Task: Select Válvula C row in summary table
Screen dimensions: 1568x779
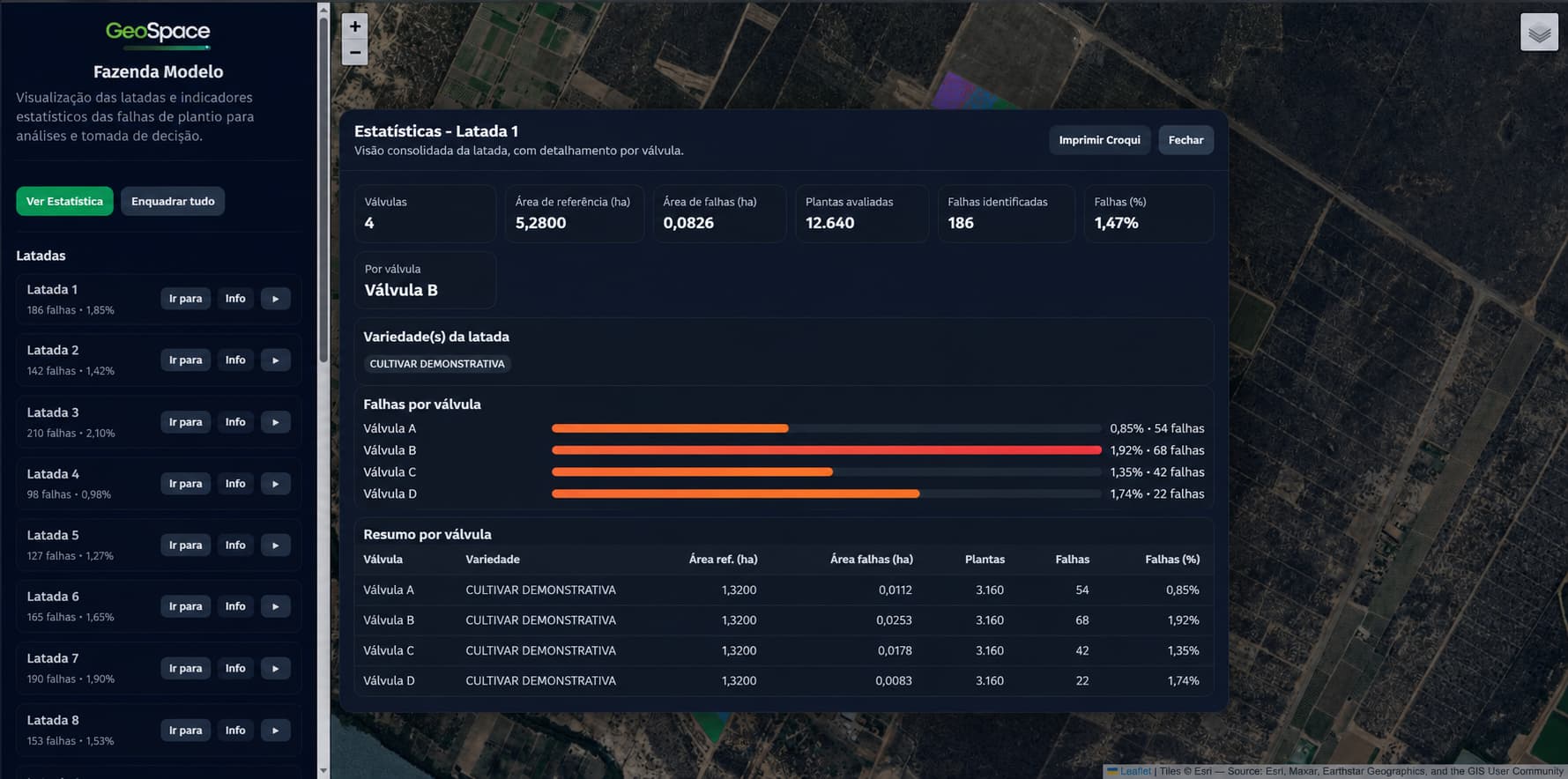Action: point(783,650)
